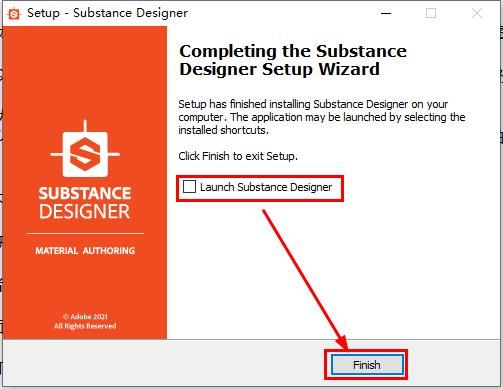Click the maximize button in title bar
503x389 pixels.
click(431, 13)
